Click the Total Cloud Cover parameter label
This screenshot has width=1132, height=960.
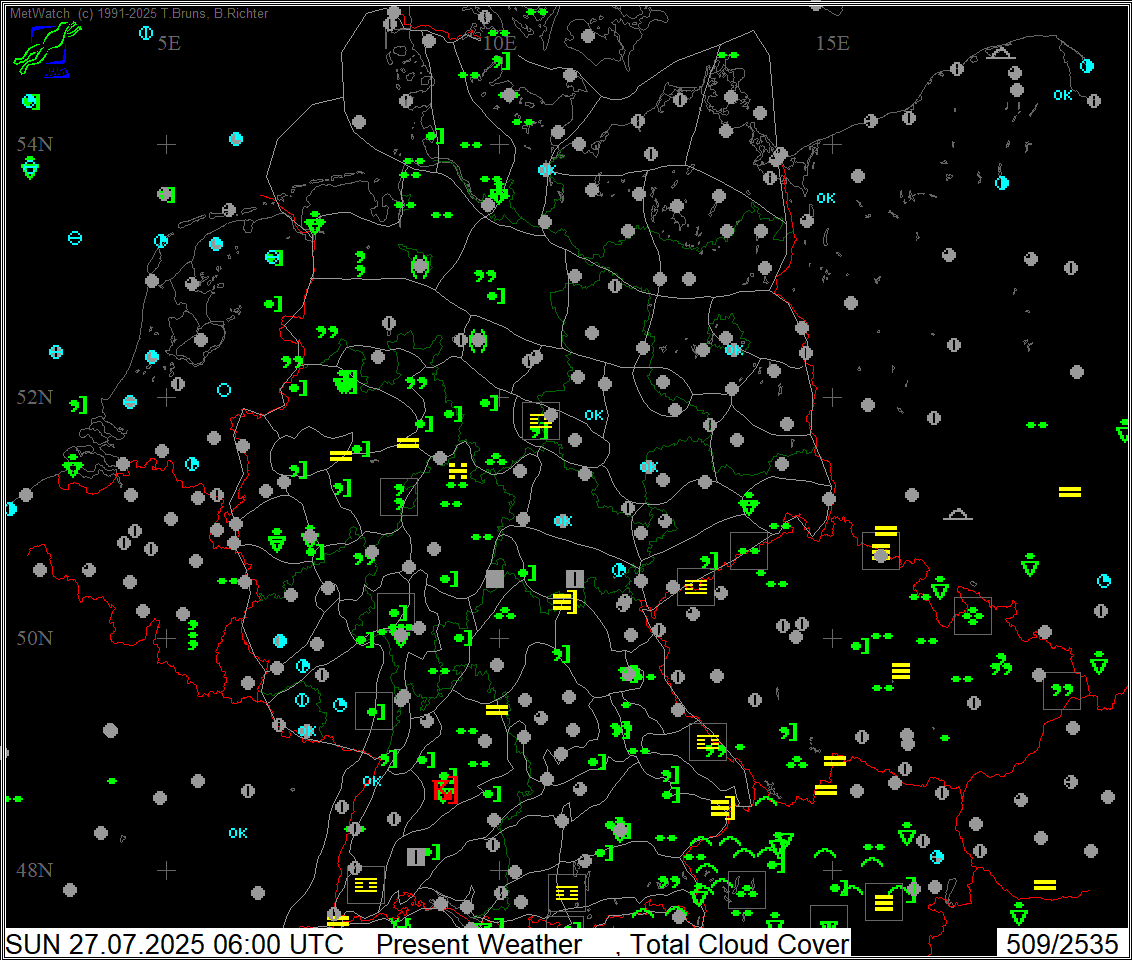[739, 944]
